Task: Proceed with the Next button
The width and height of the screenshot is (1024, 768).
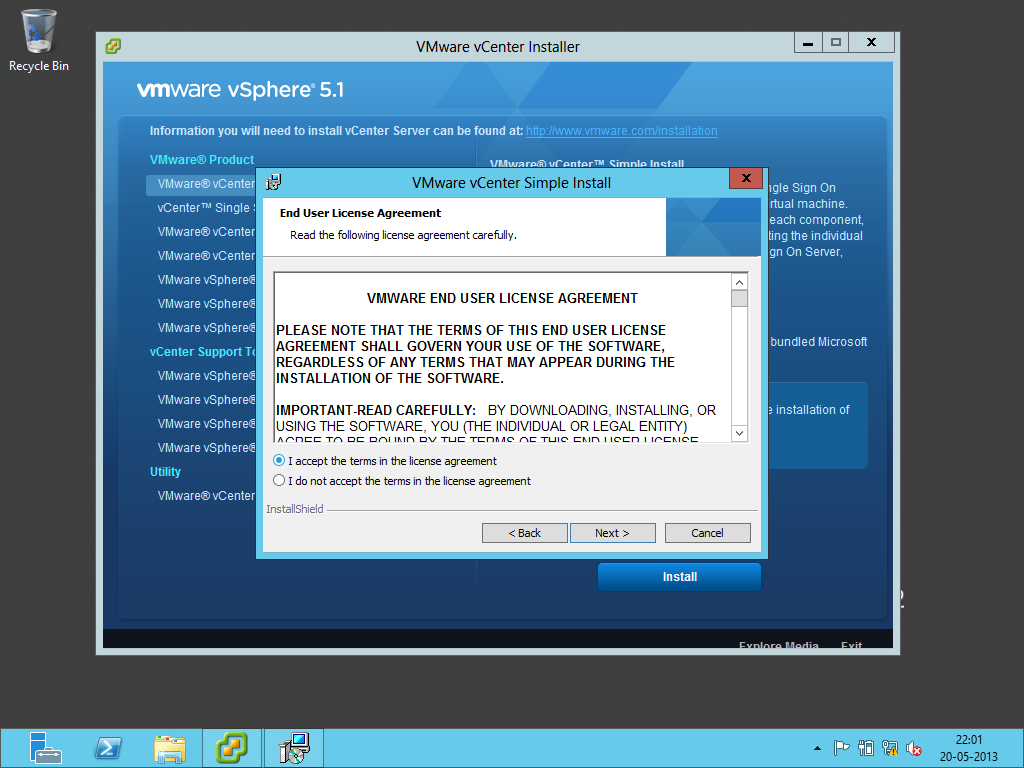Action: [x=613, y=533]
